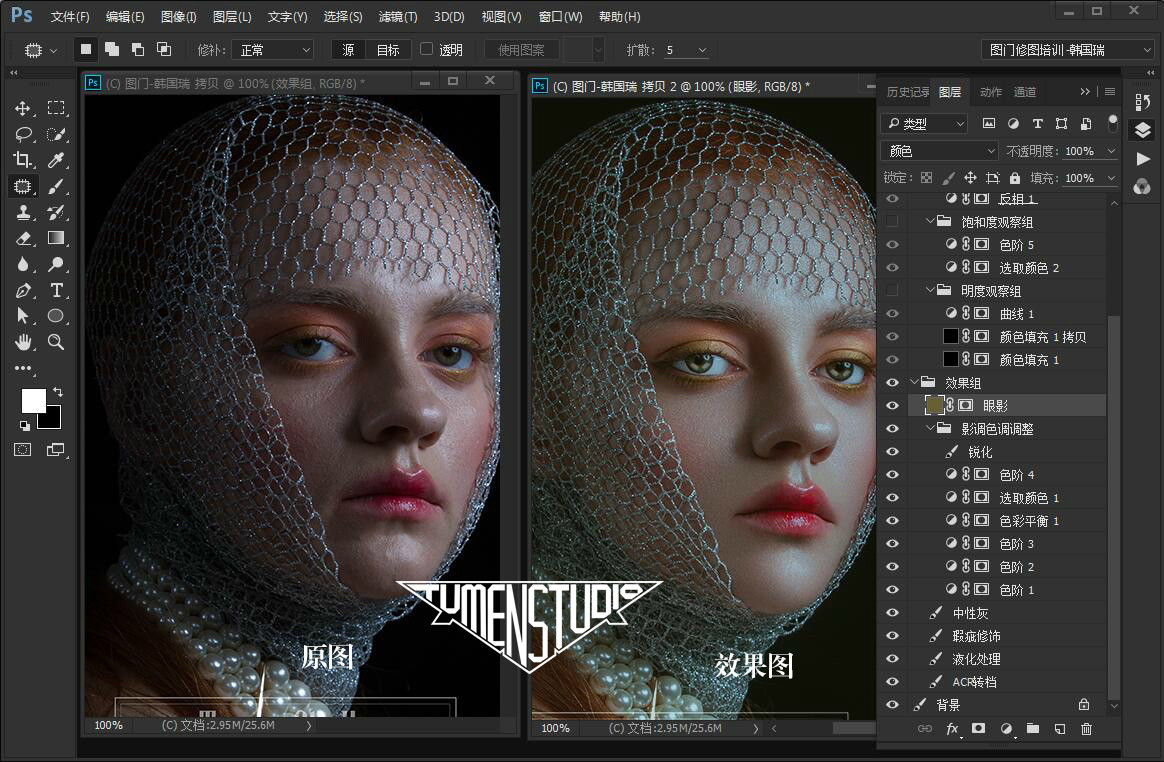The height and width of the screenshot is (762, 1164).
Task: Select the Eyedropper tool
Action: tap(56, 160)
